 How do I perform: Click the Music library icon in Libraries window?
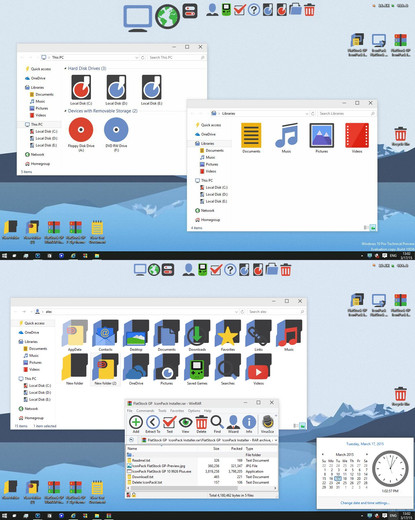tap(286, 138)
